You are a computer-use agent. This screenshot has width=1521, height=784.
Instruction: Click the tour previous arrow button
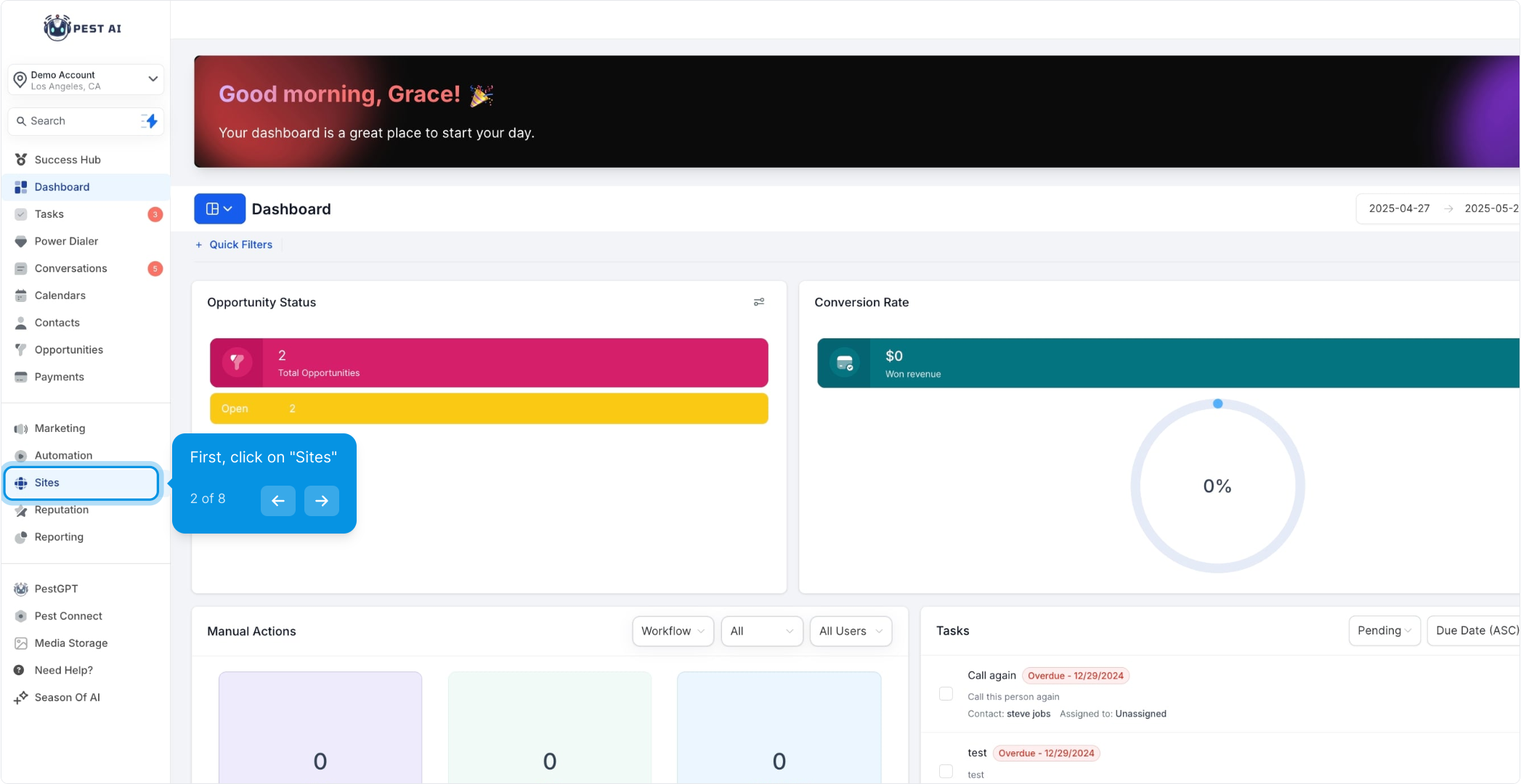click(x=278, y=501)
